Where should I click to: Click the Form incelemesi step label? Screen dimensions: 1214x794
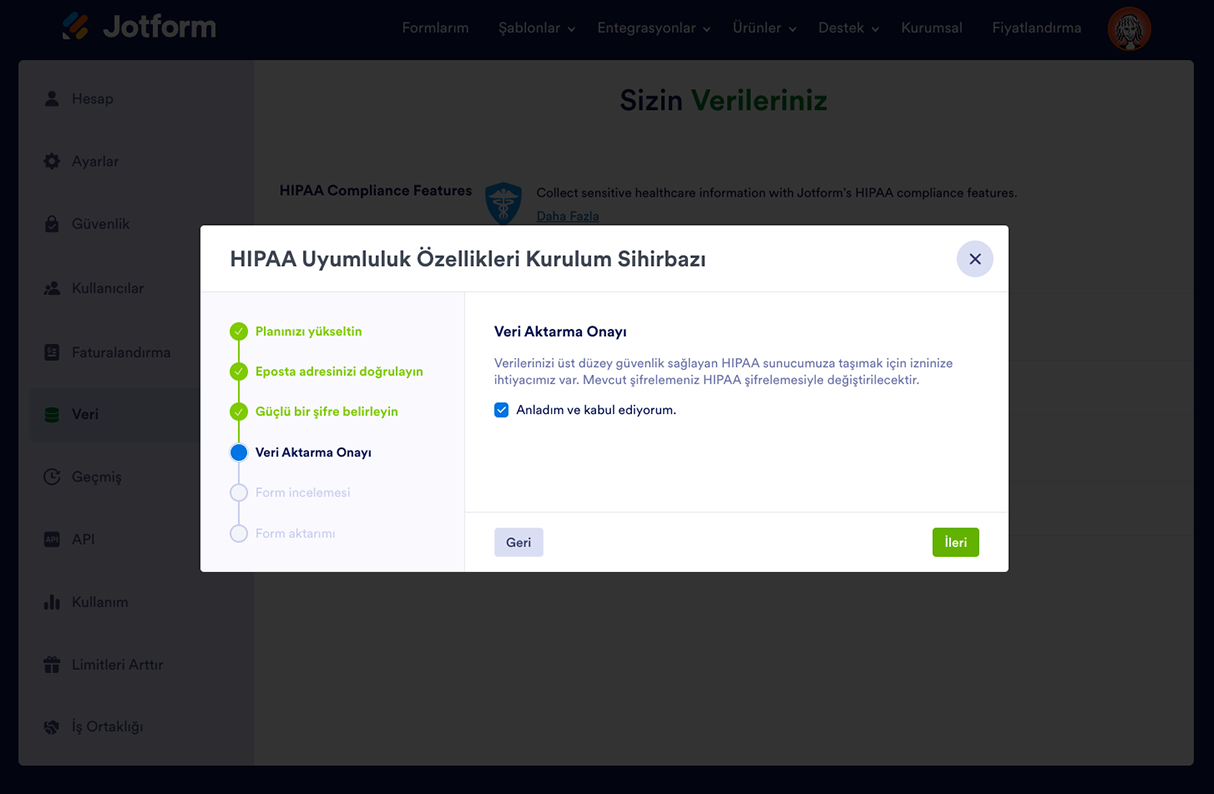(302, 492)
